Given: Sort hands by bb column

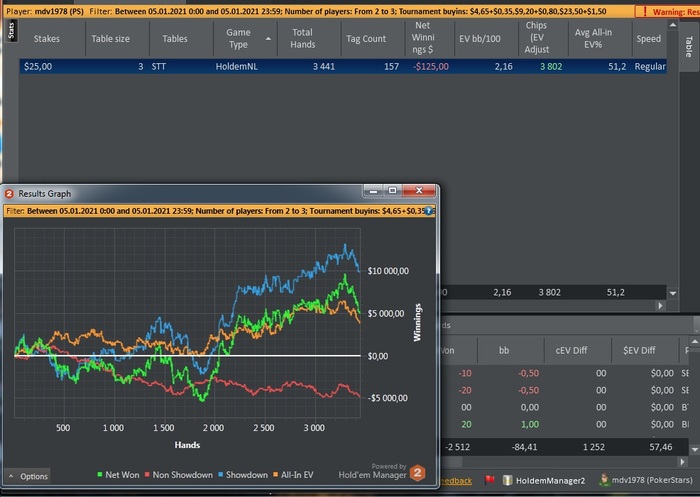Looking at the screenshot, I should 504,351.
